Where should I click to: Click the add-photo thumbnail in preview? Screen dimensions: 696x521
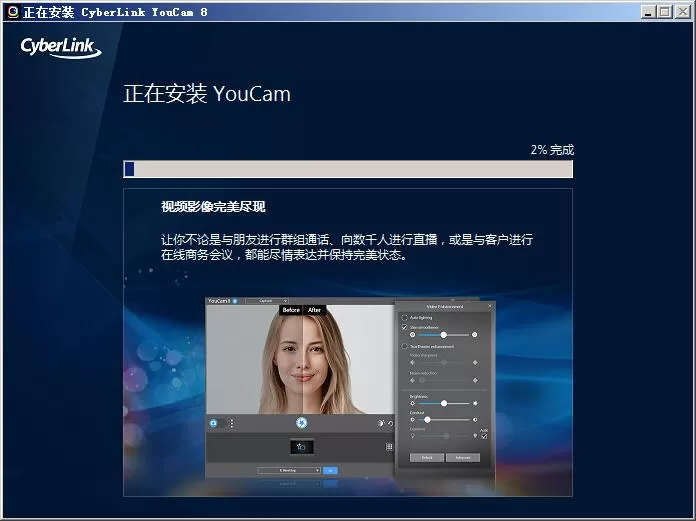tap(301, 447)
